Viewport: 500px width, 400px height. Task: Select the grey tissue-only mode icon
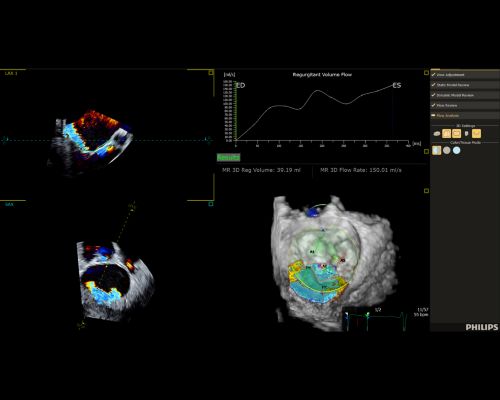pos(447,150)
